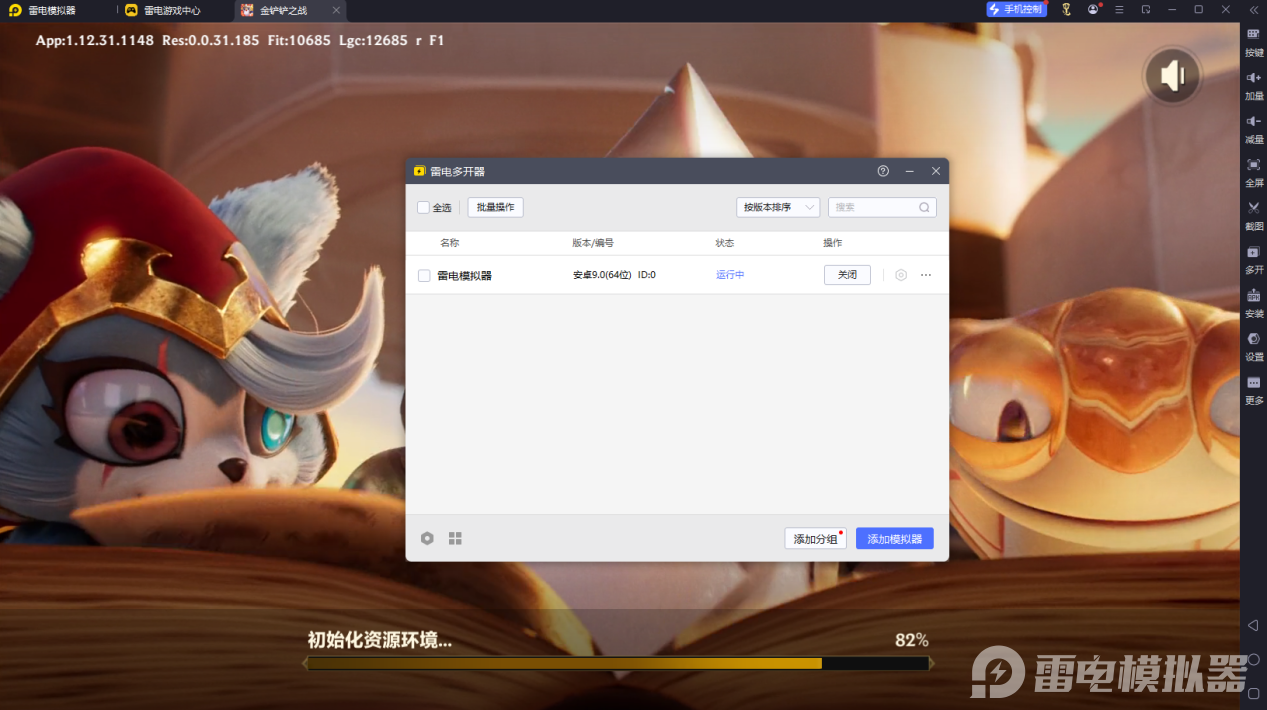This screenshot has width=1267, height=710.
Task: Click search magnifier icon in multi-opener
Action: (925, 208)
